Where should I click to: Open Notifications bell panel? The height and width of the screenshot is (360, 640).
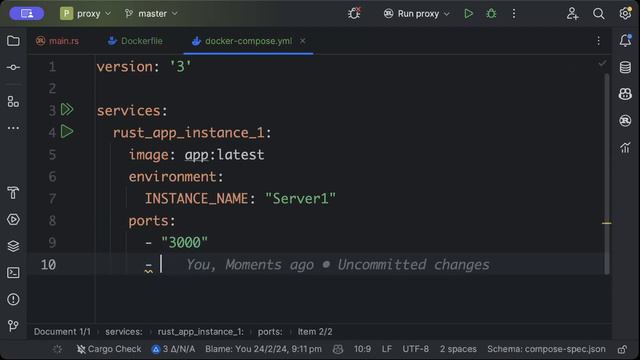click(x=625, y=40)
